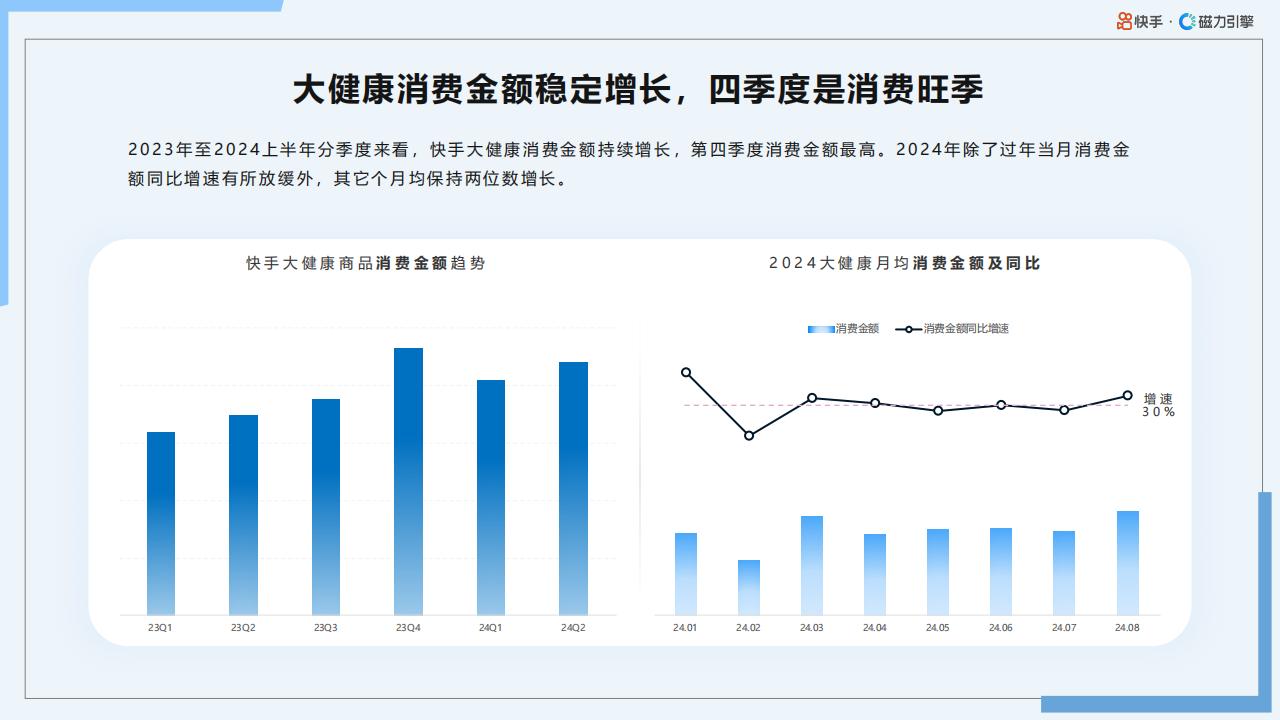Image resolution: width=1280 pixels, height=720 pixels.
Task: Click the 消费金额 legend text
Action: coord(857,329)
